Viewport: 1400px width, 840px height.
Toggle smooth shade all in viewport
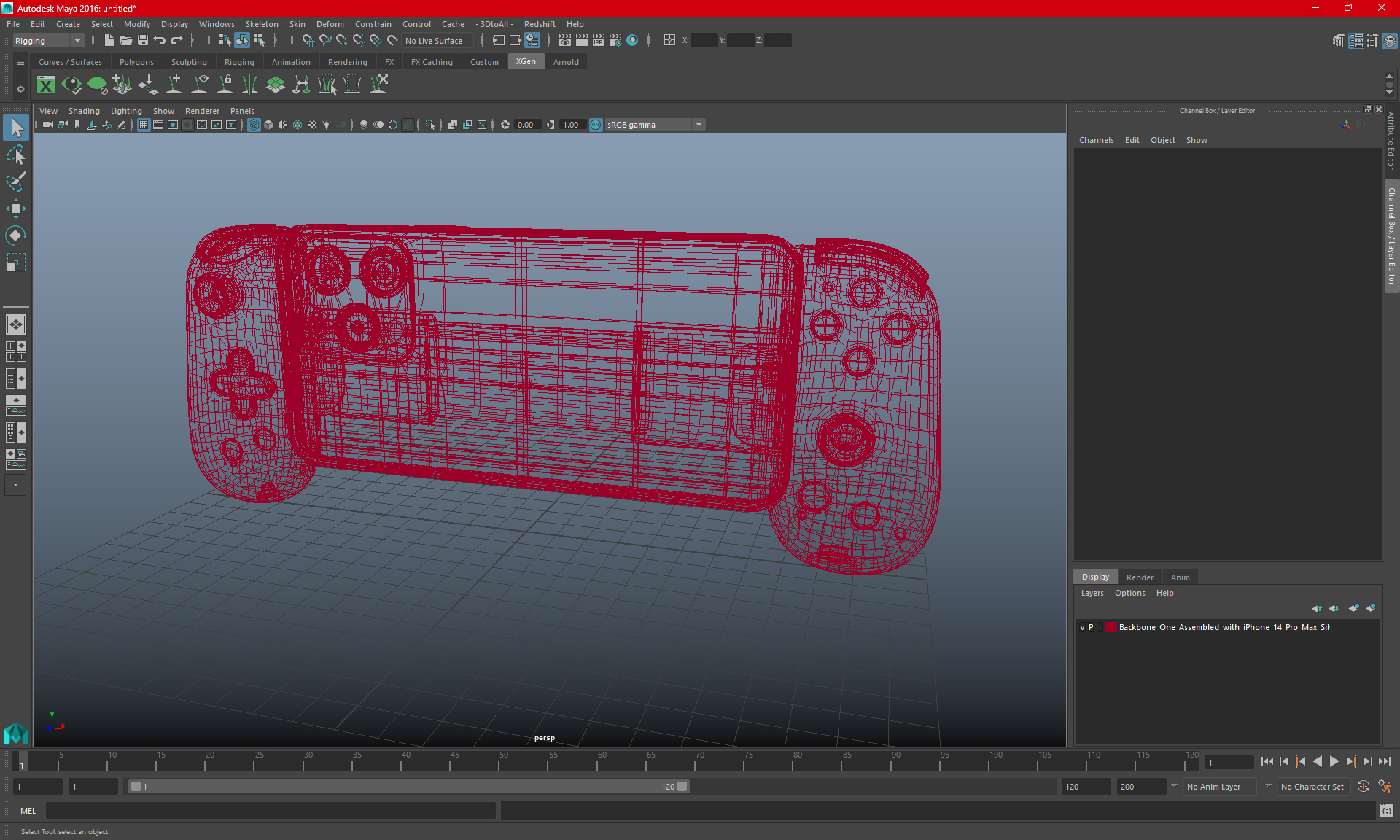[x=268, y=125]
